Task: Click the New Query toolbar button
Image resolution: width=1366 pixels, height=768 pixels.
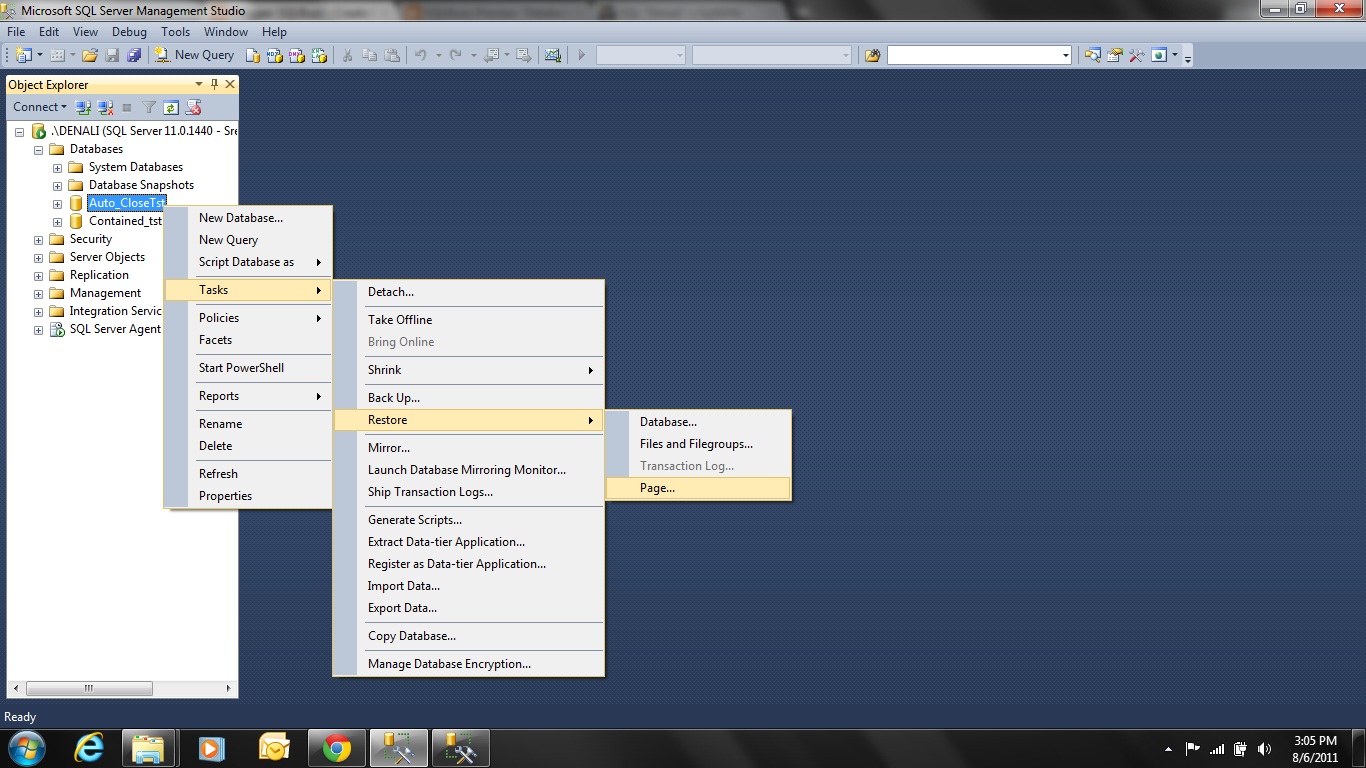Action: pyautogui.click(x=194, y=55)
